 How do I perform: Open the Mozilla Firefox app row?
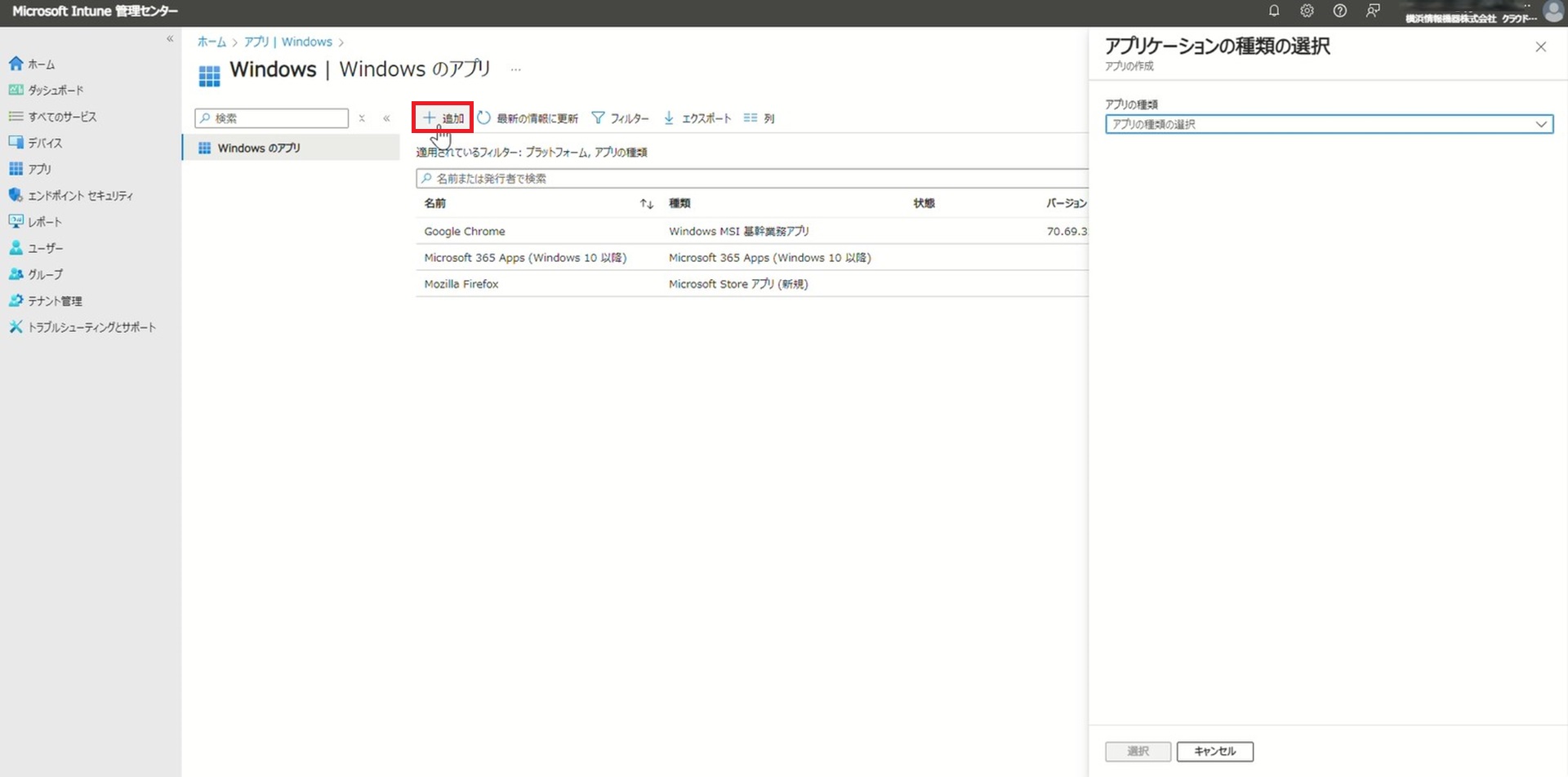[752, 284]
